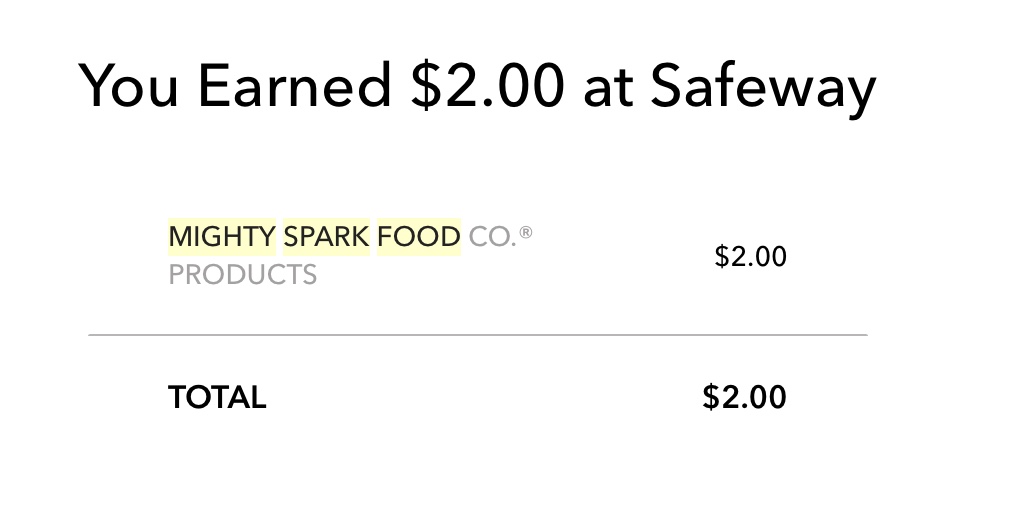Click the gray PRODUCTS label

coord(242,275)
